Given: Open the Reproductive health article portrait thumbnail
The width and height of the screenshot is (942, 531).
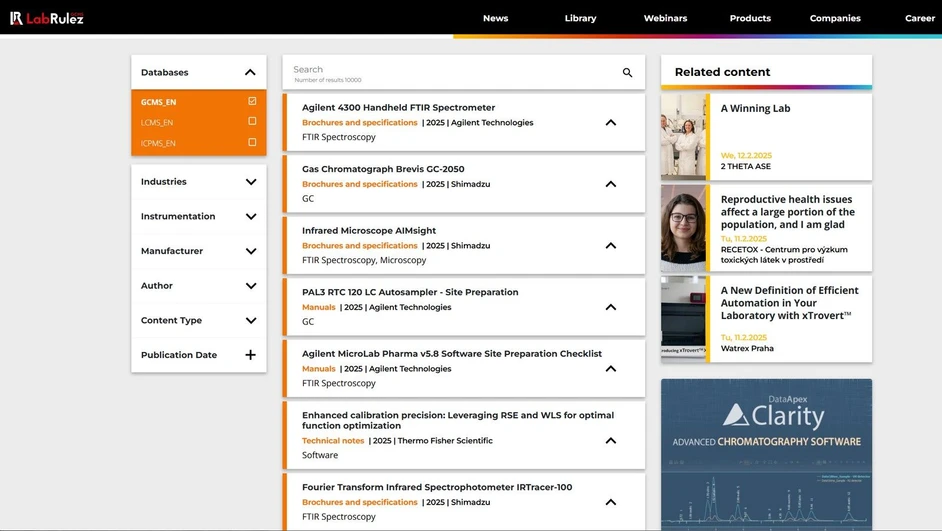Looking at the screenshot, I should [683, 228].
